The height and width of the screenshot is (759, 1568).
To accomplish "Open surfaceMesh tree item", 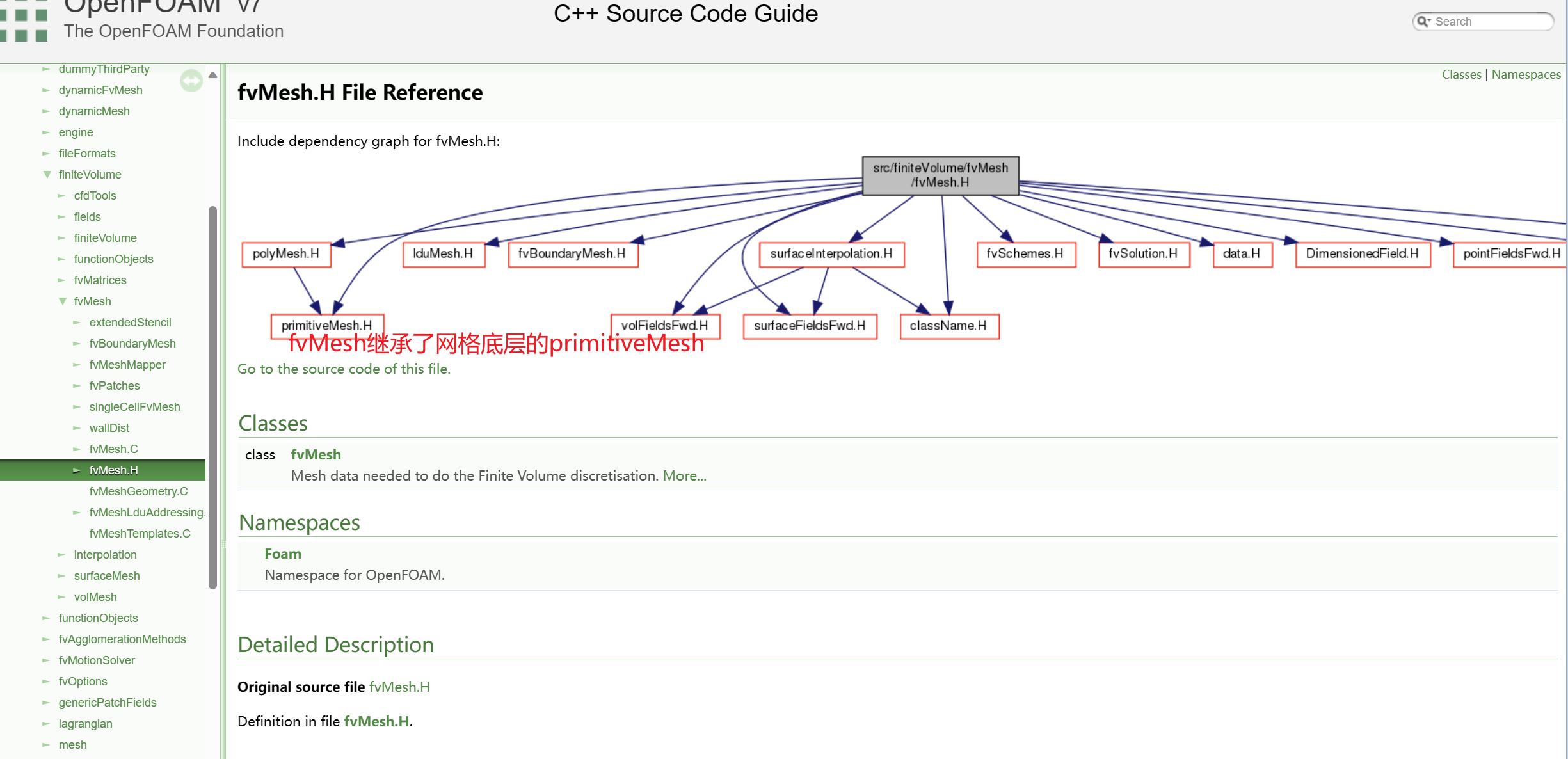I will pos(107,576).
